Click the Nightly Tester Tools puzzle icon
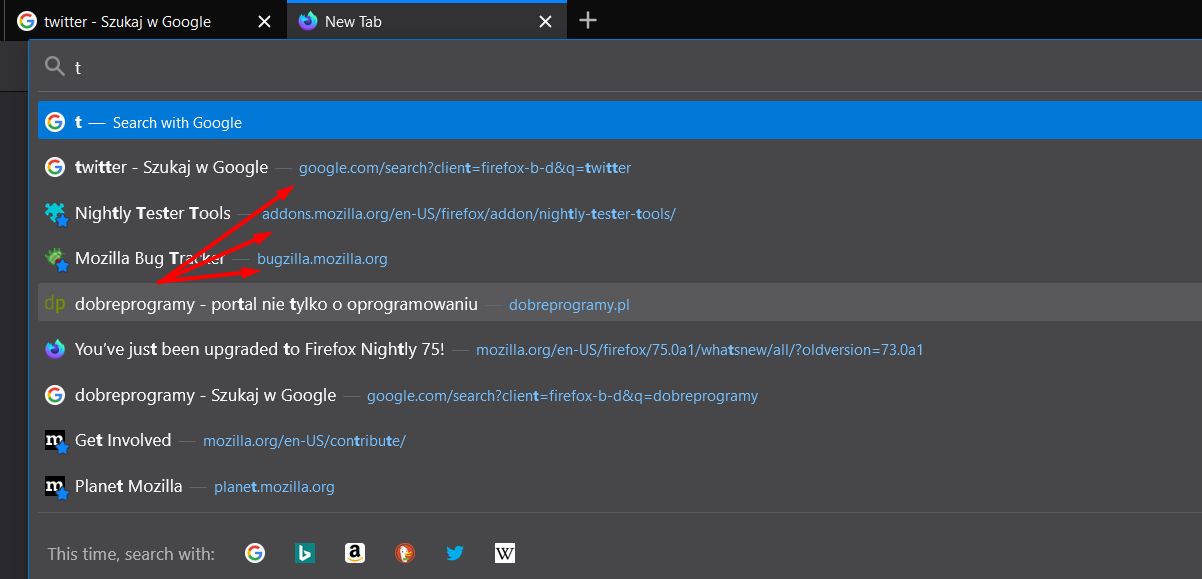The height and width of the screenshot is (579, 1202). [x=55, y=213]
